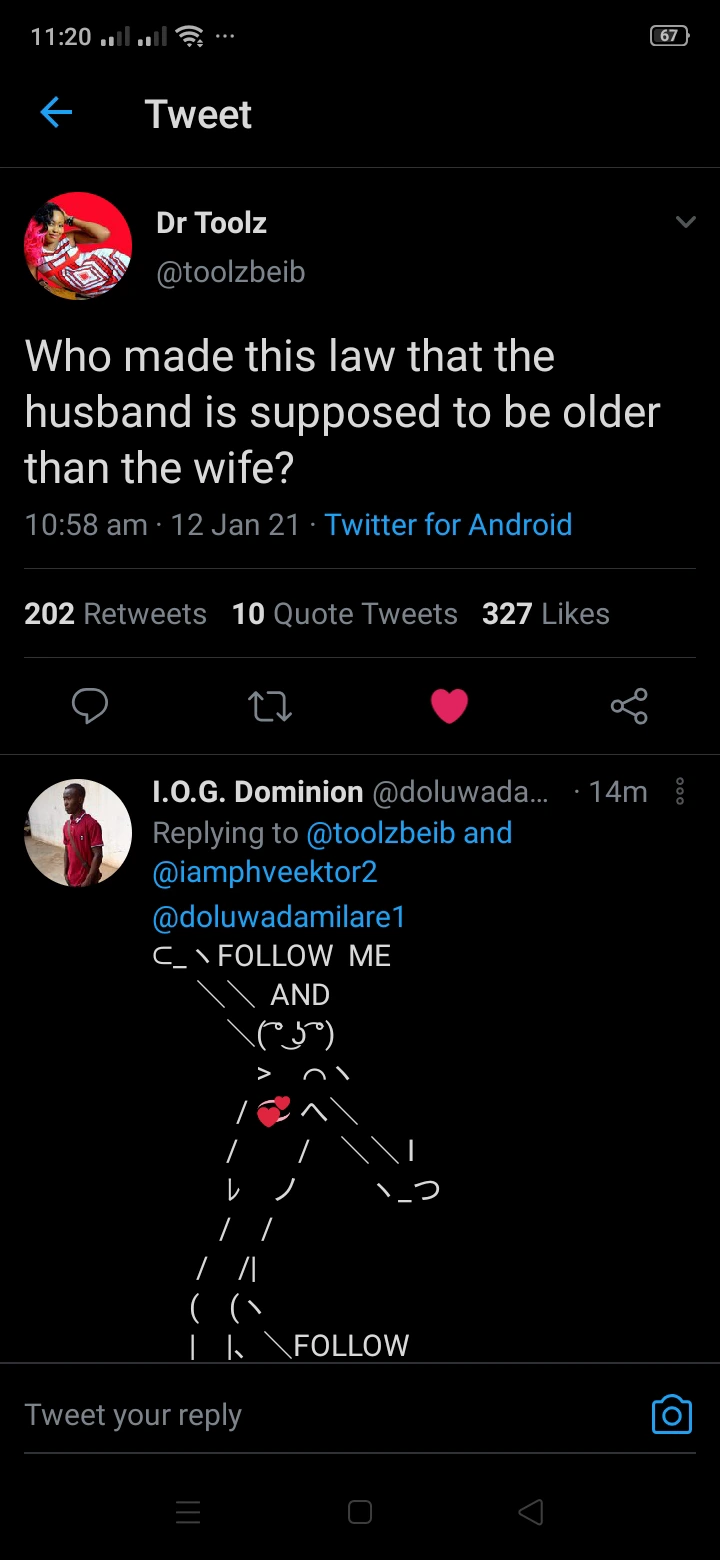Open I.O.G. Dominion's avatar
Screen dimensions: 720x1560
pyautogui.click(x=78, y=833)
